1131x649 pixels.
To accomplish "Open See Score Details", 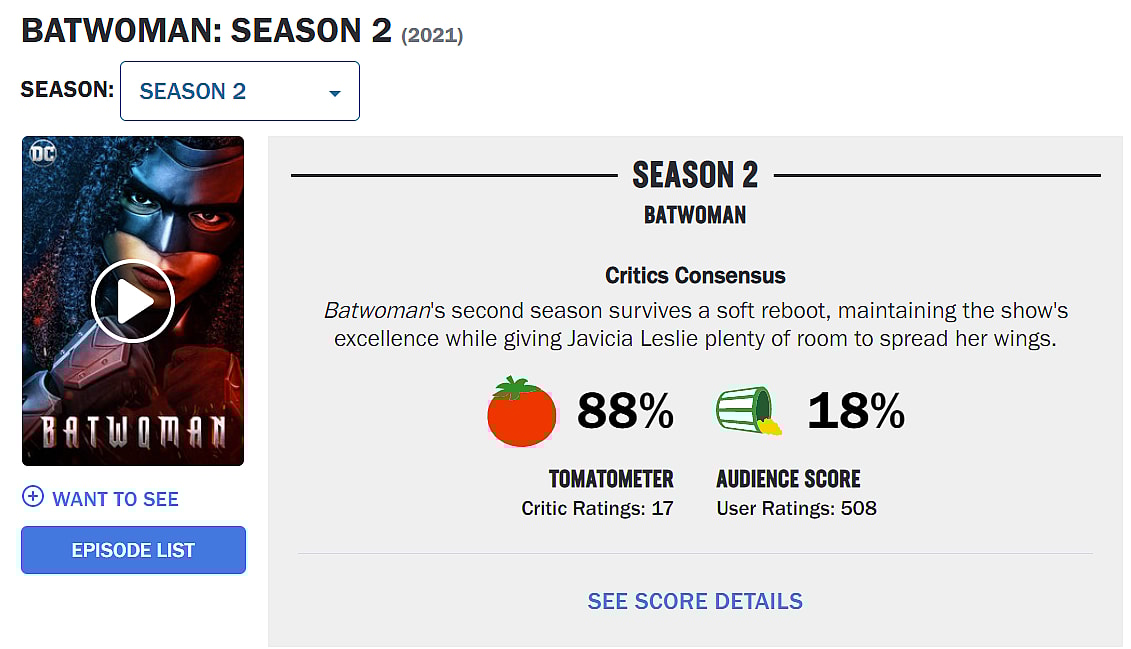I will tap(695, 601).
